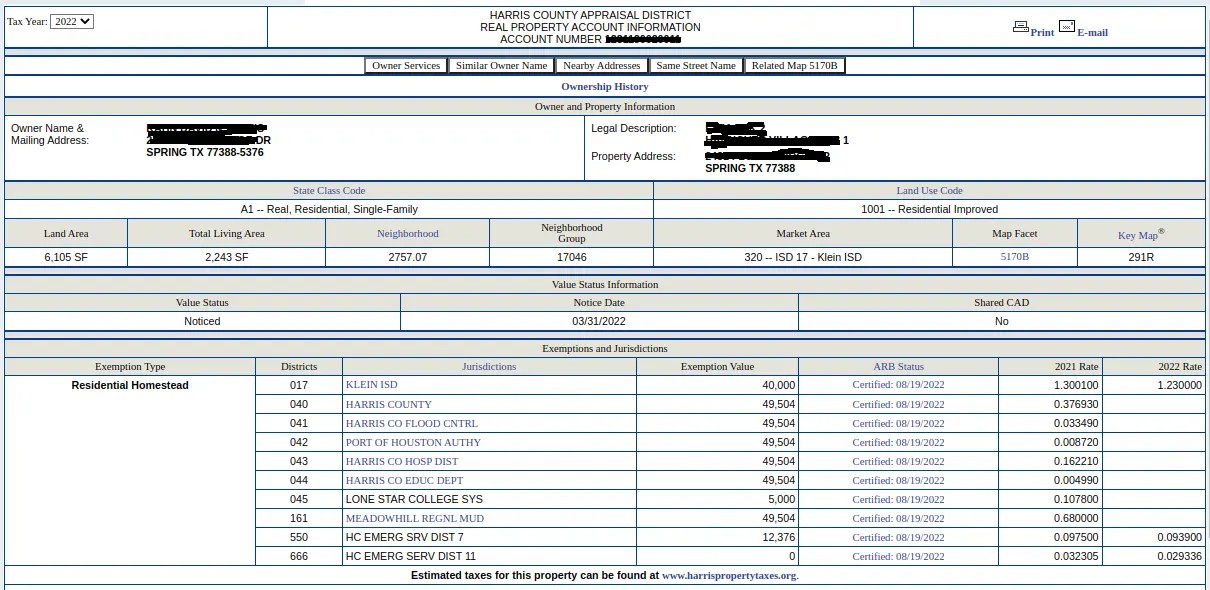Select the 320 -- ISD 17 - Klein ISD cell

click(803, 257)
